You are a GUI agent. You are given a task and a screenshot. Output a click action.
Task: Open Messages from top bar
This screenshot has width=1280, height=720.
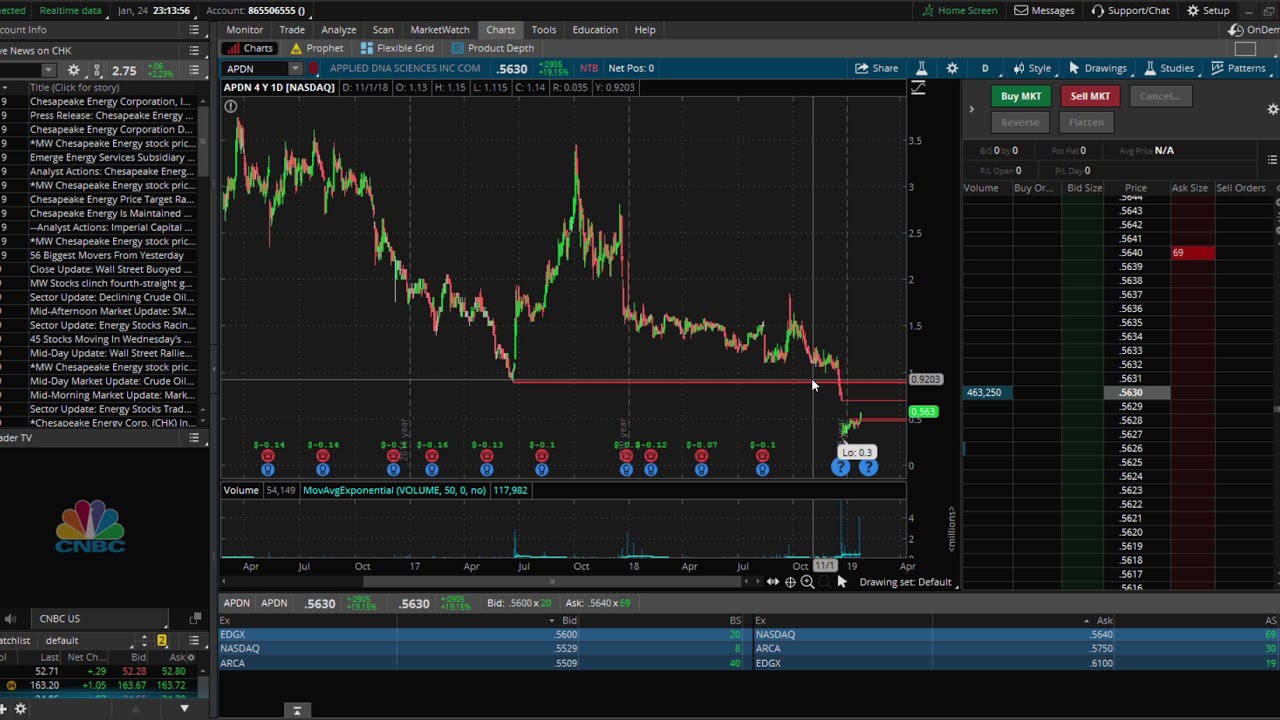(x=1045, y=10)
